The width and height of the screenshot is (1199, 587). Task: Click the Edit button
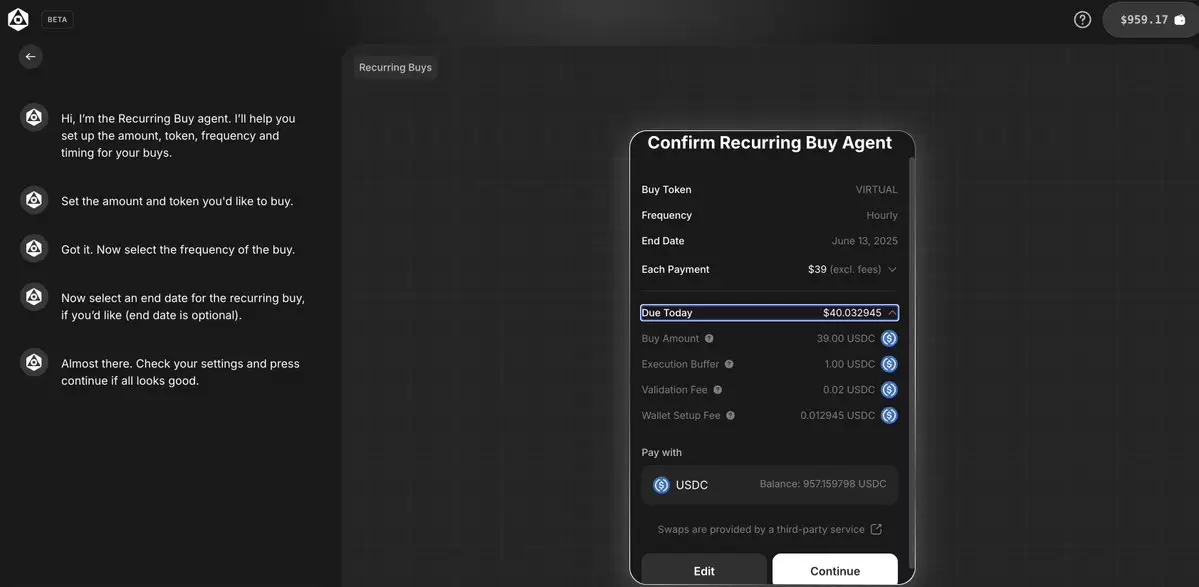pos(703,570)
